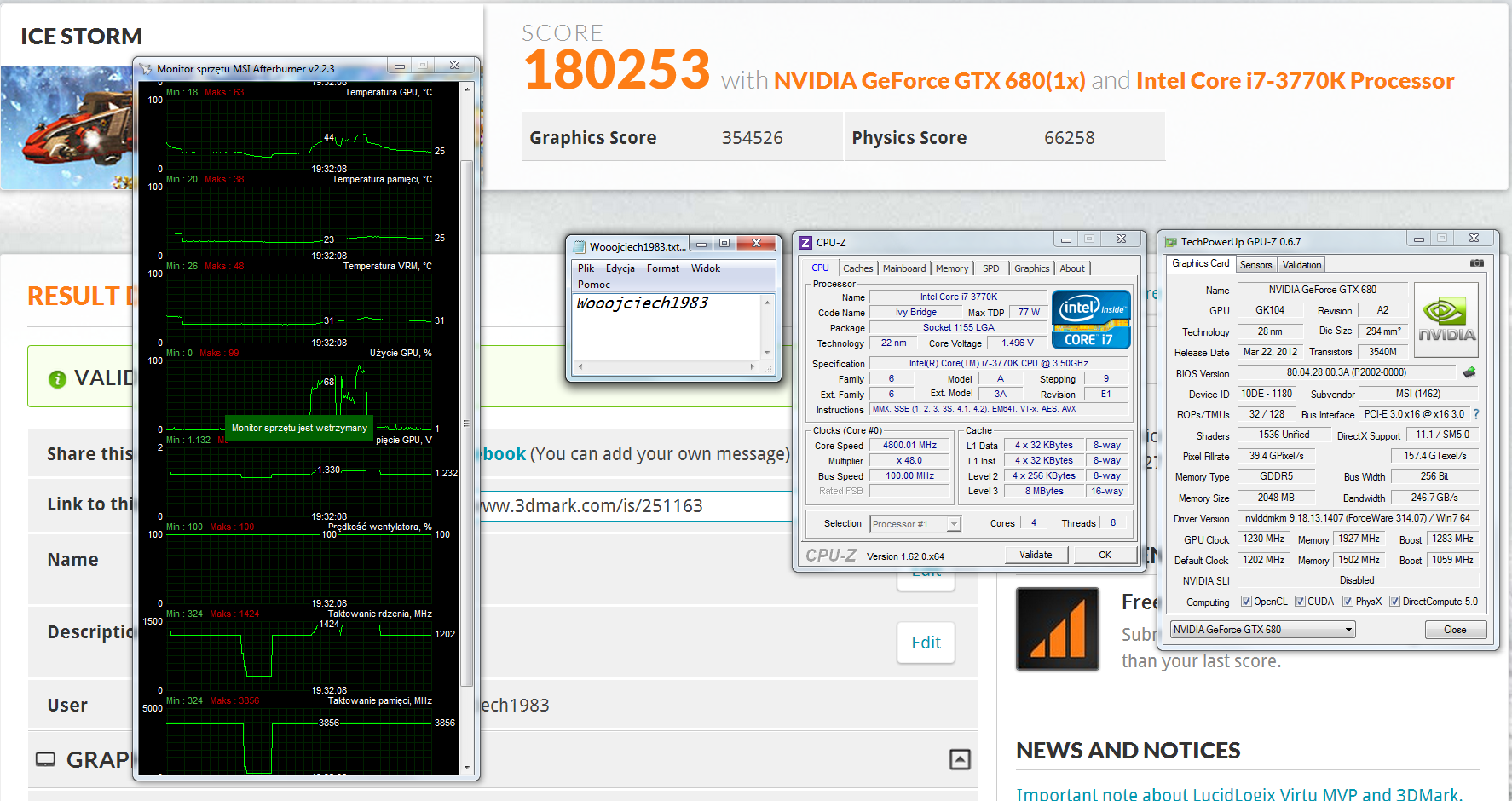Click the Edit button beside Description

pyautogui.click(x=926, y=643)
